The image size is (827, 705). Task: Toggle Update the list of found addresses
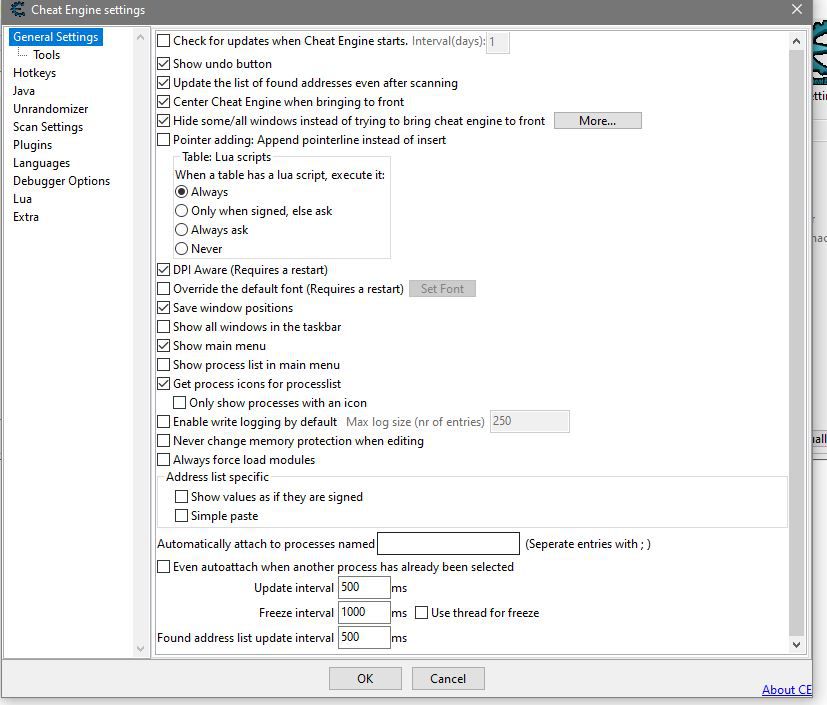164,83
